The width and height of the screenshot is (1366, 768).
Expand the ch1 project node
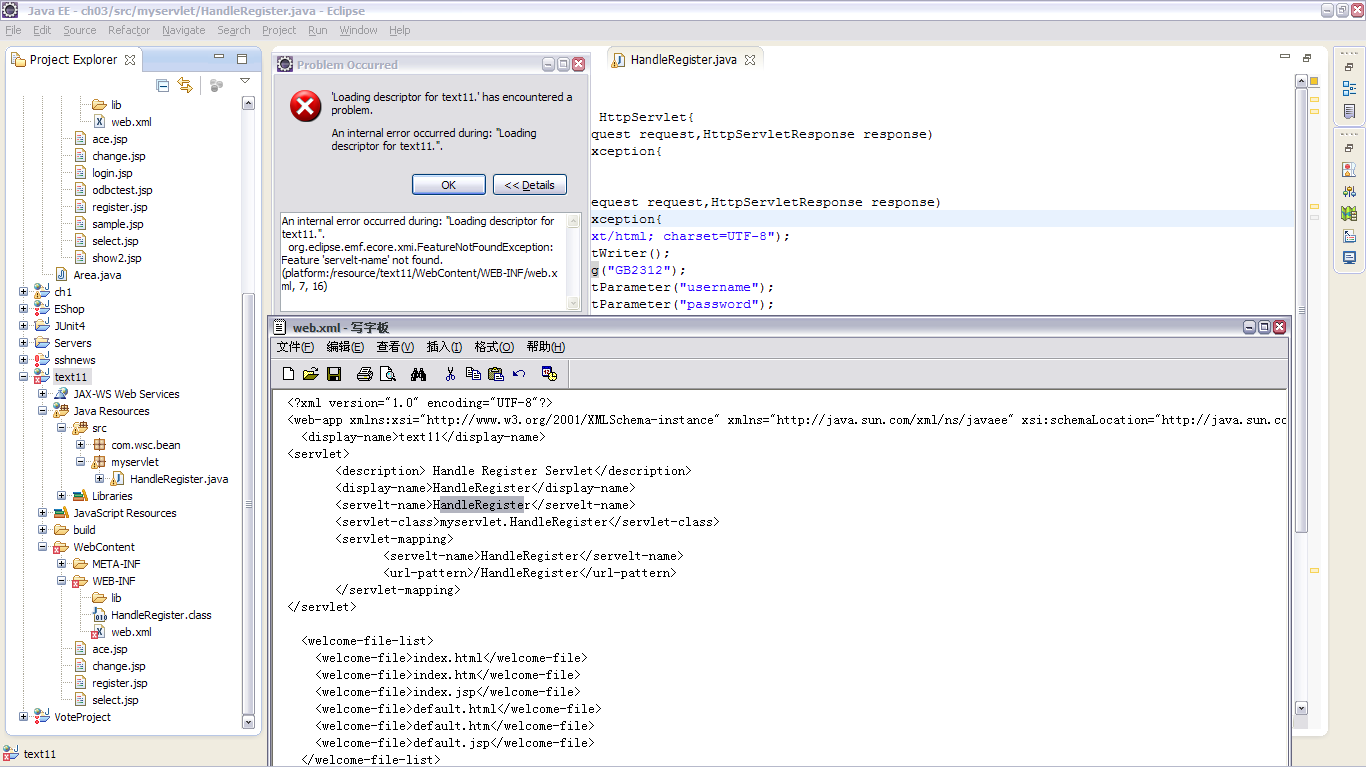(24, 292)
